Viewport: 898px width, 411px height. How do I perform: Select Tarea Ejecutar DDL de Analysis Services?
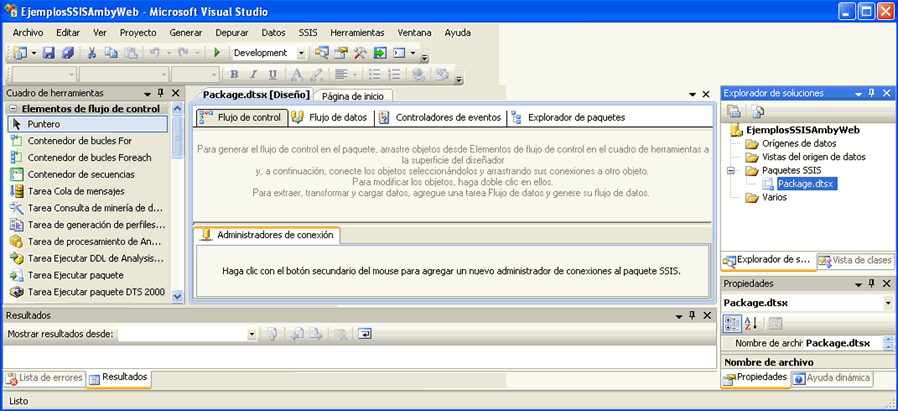click(x=87, y=259)
